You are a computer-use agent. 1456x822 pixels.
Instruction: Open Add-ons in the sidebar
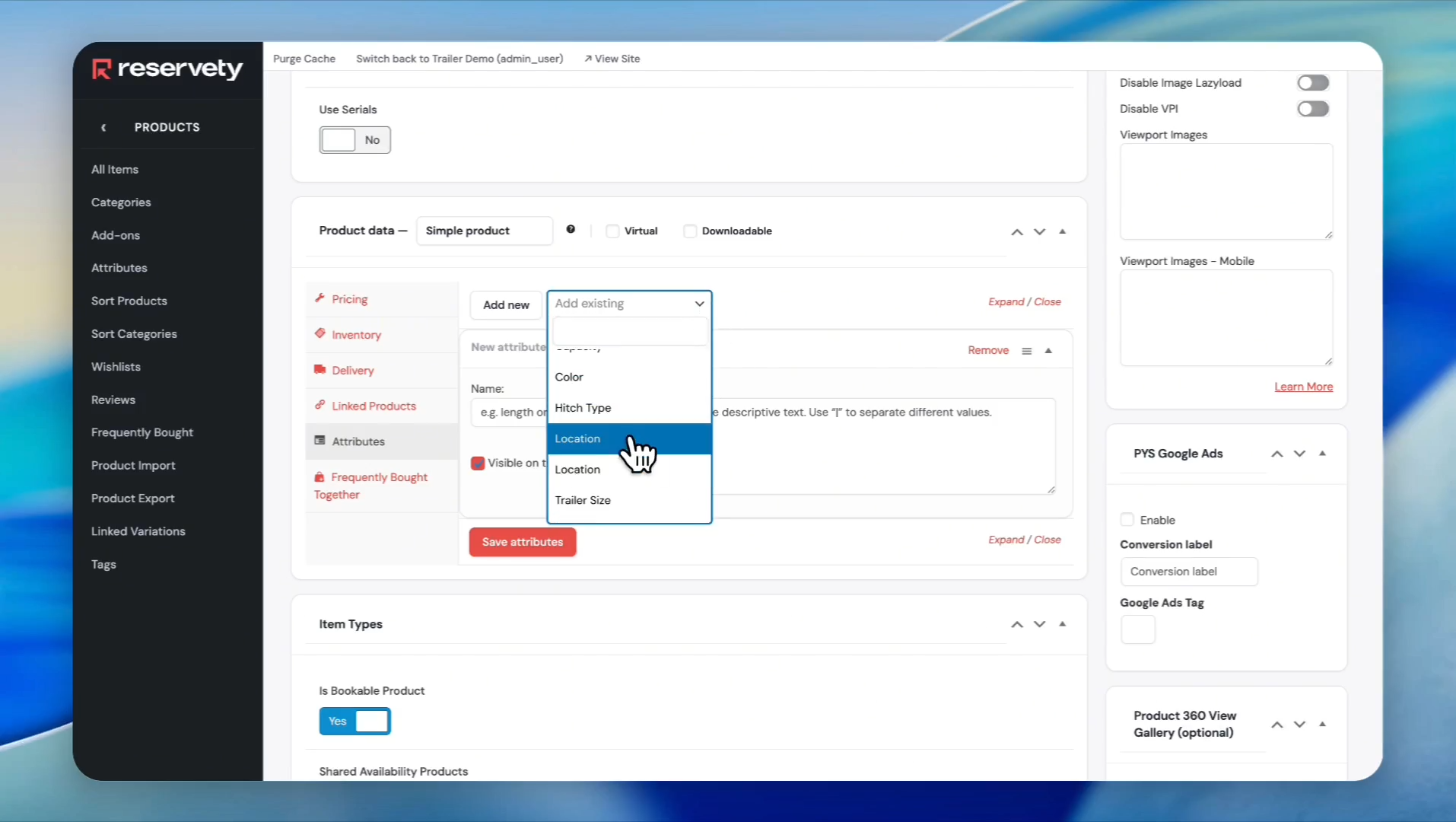[x=116, y=235]
